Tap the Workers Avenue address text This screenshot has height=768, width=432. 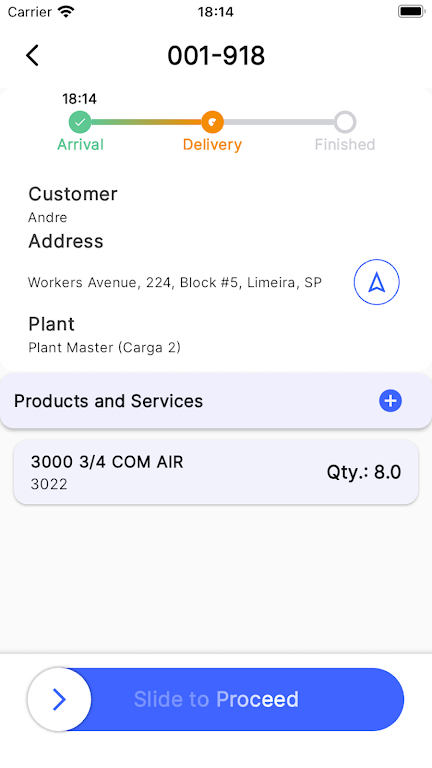pos(175,283)
